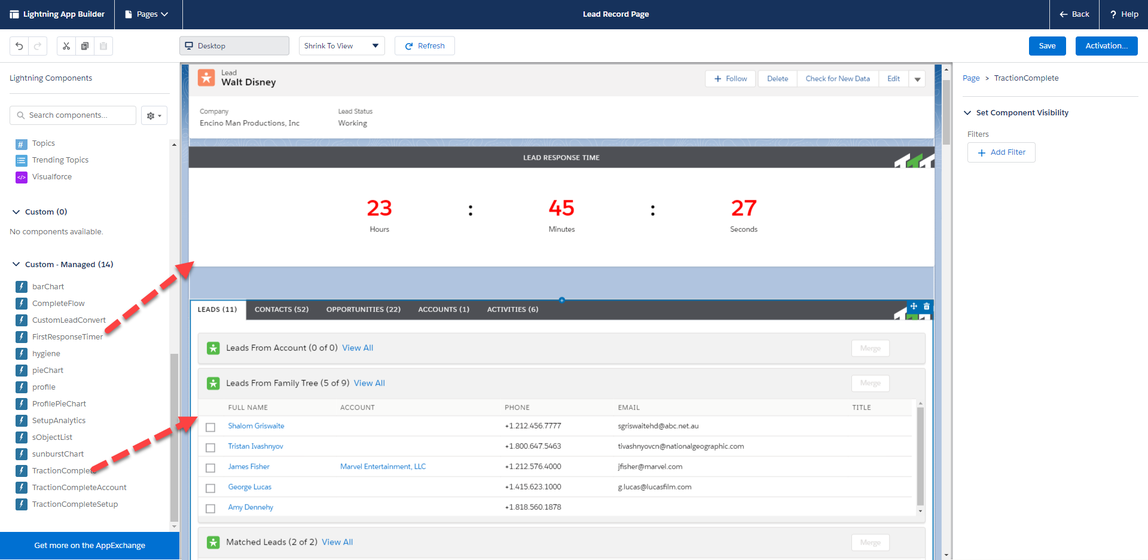Click the Copy icon in toolbar
Image resolution: width=1148 pixels, height=560 pixels.
click(85, 46)
